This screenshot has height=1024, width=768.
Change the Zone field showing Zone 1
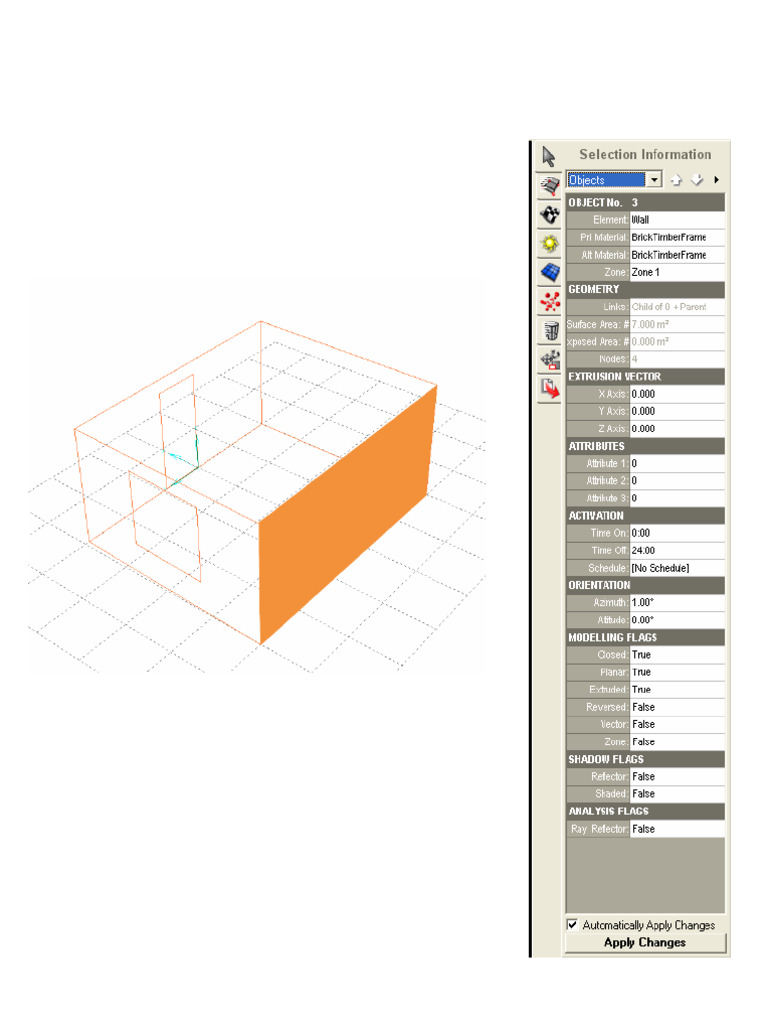pyautogui.click(x=677, y=272)
